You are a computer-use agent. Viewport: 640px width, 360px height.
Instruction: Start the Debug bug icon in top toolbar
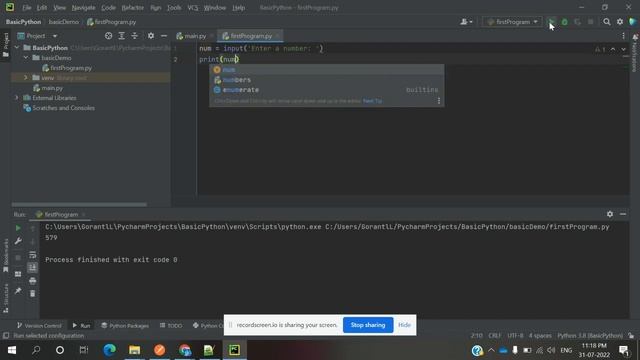(x=564, y=22)
